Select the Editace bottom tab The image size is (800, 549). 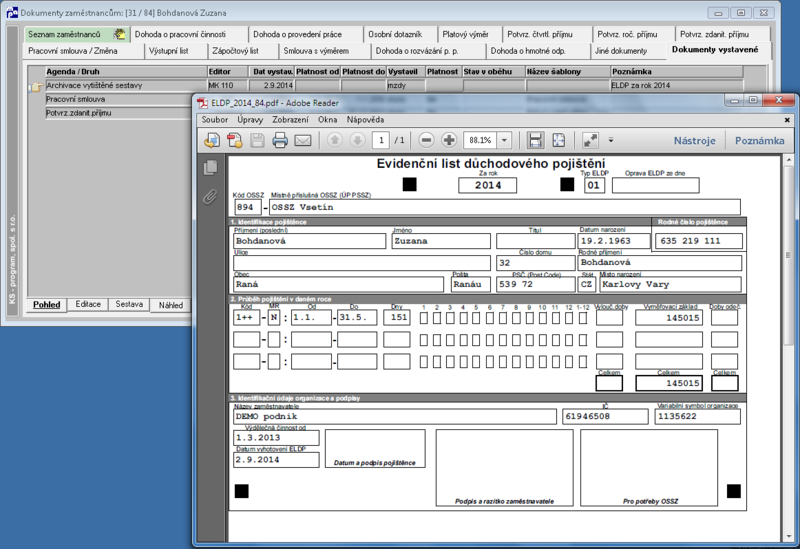pyautogui.click(x=88, y=304)
